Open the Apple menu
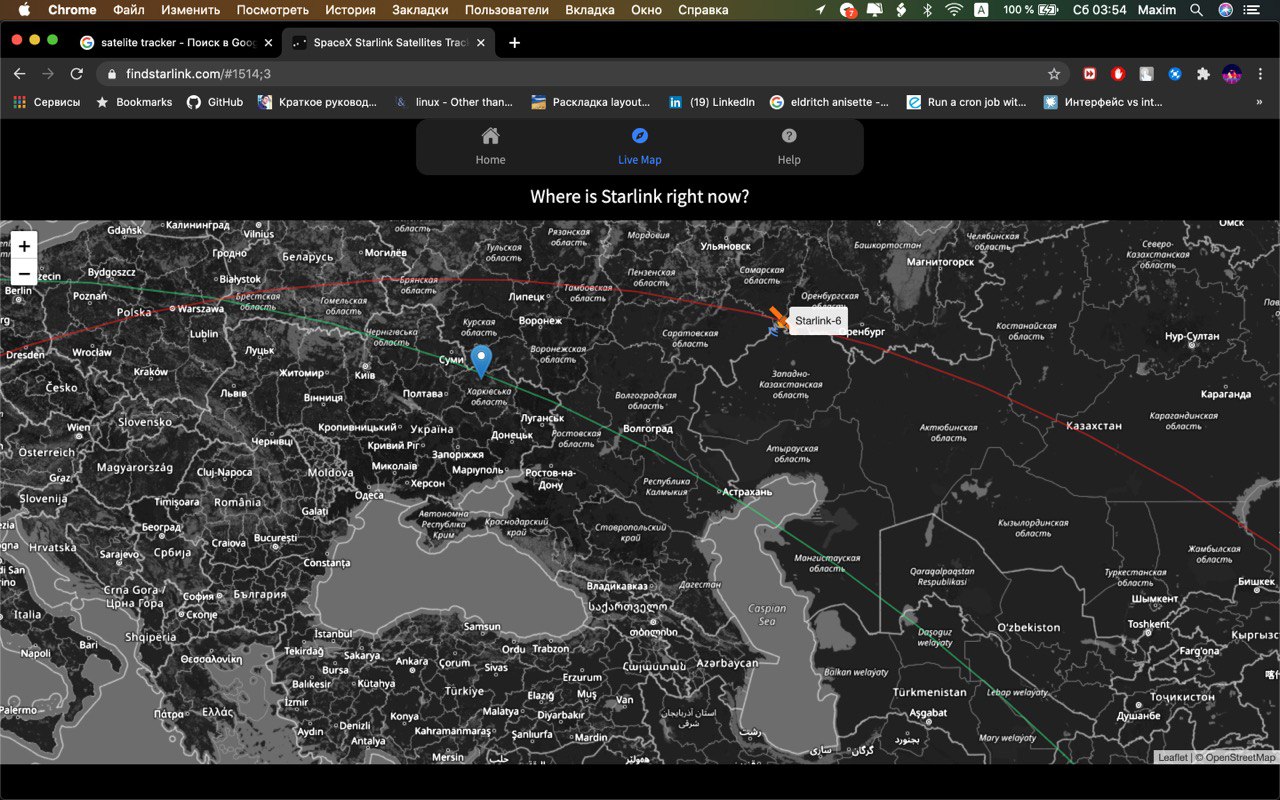 [24, 10]
